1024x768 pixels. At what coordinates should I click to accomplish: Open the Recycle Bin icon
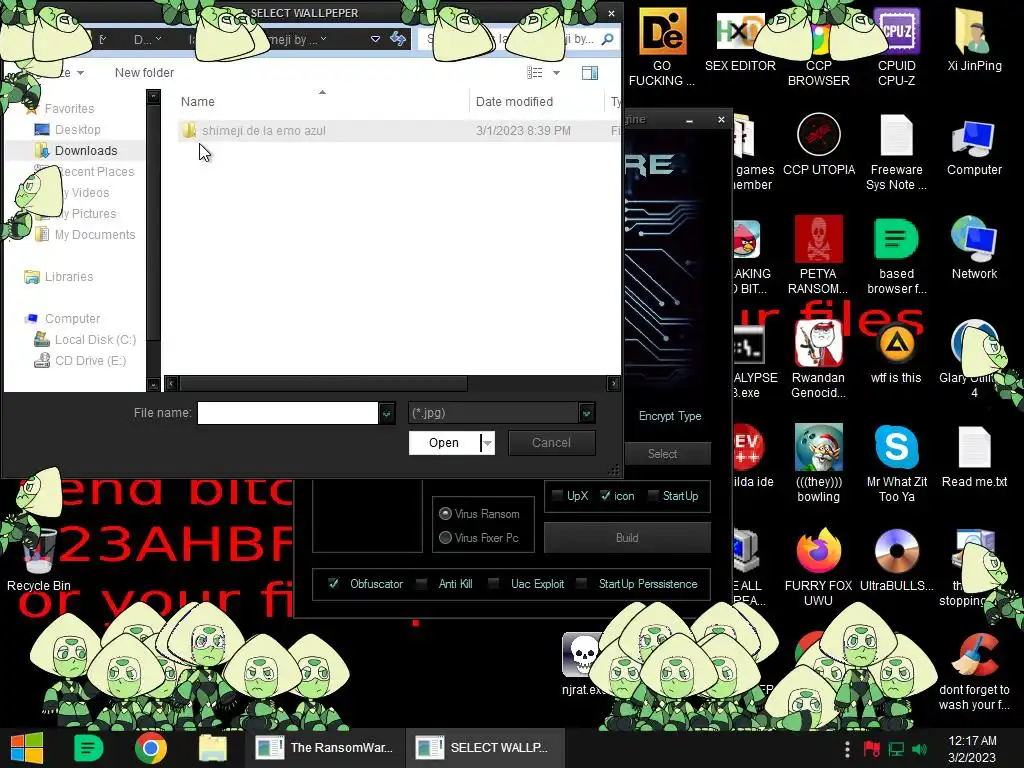tap(39, 560)
